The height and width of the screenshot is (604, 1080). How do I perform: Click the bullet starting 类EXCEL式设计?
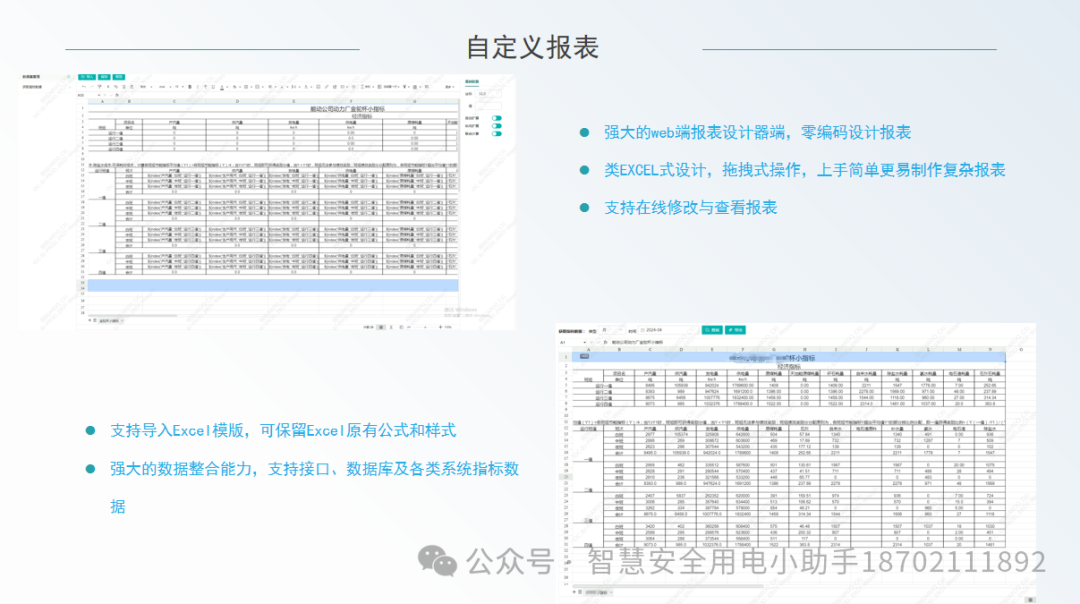[x=804, y=169]
